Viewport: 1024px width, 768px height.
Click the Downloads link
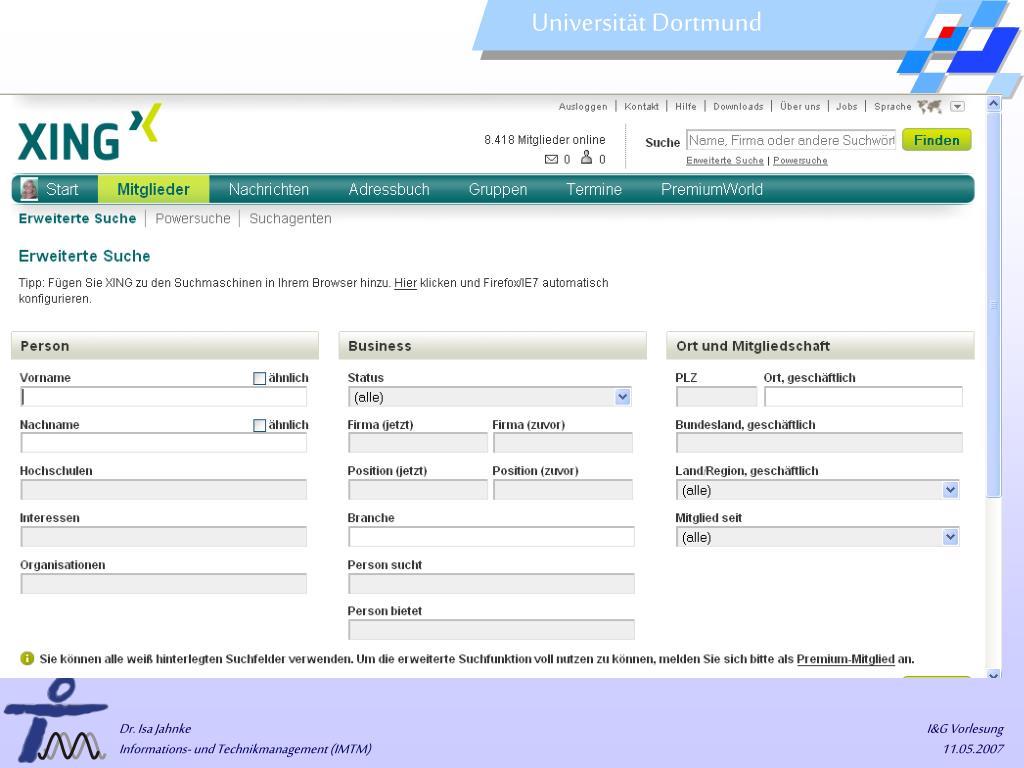pyautogui.click(x=738, y=106)
